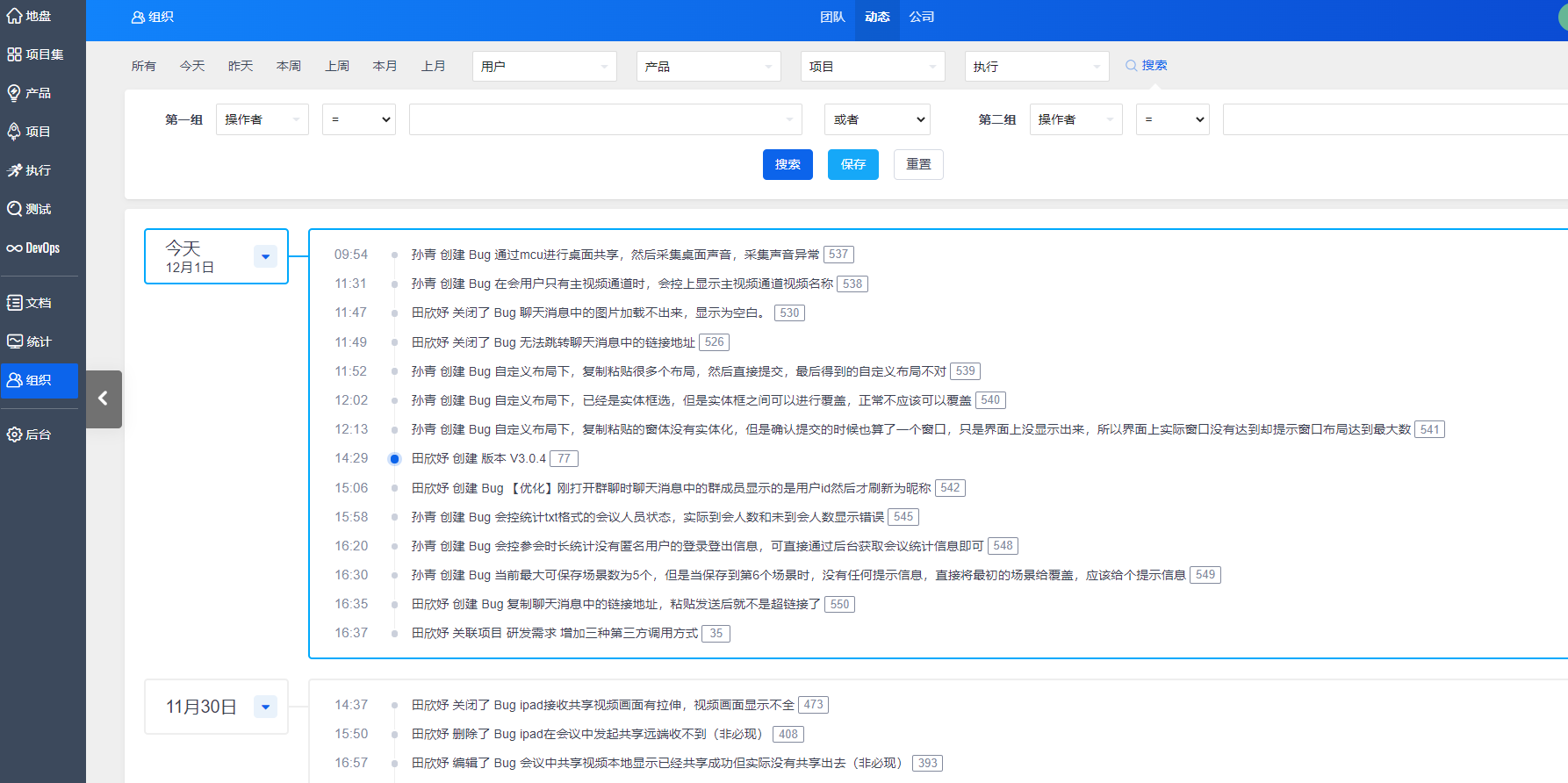
Task: Click the 14:29 timeline marker for V3.0.4
Action: [394, 459]
